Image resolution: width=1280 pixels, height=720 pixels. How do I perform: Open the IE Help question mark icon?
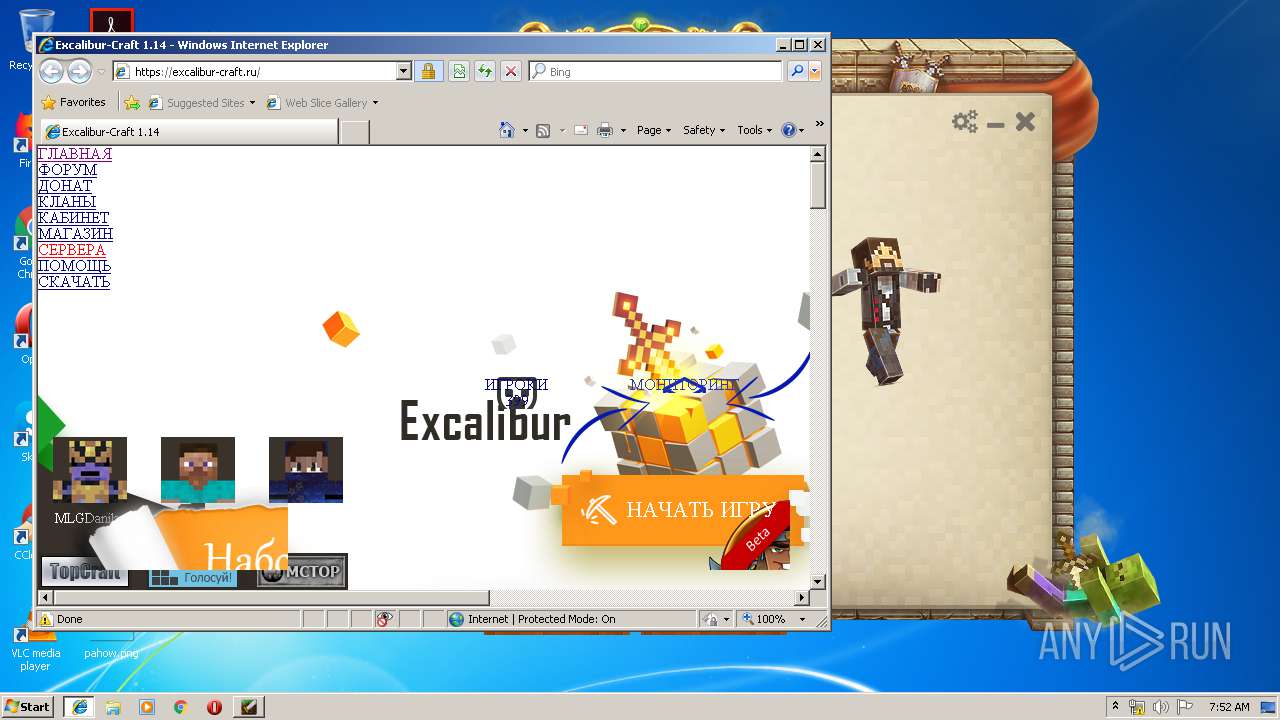tap(788, 130)
